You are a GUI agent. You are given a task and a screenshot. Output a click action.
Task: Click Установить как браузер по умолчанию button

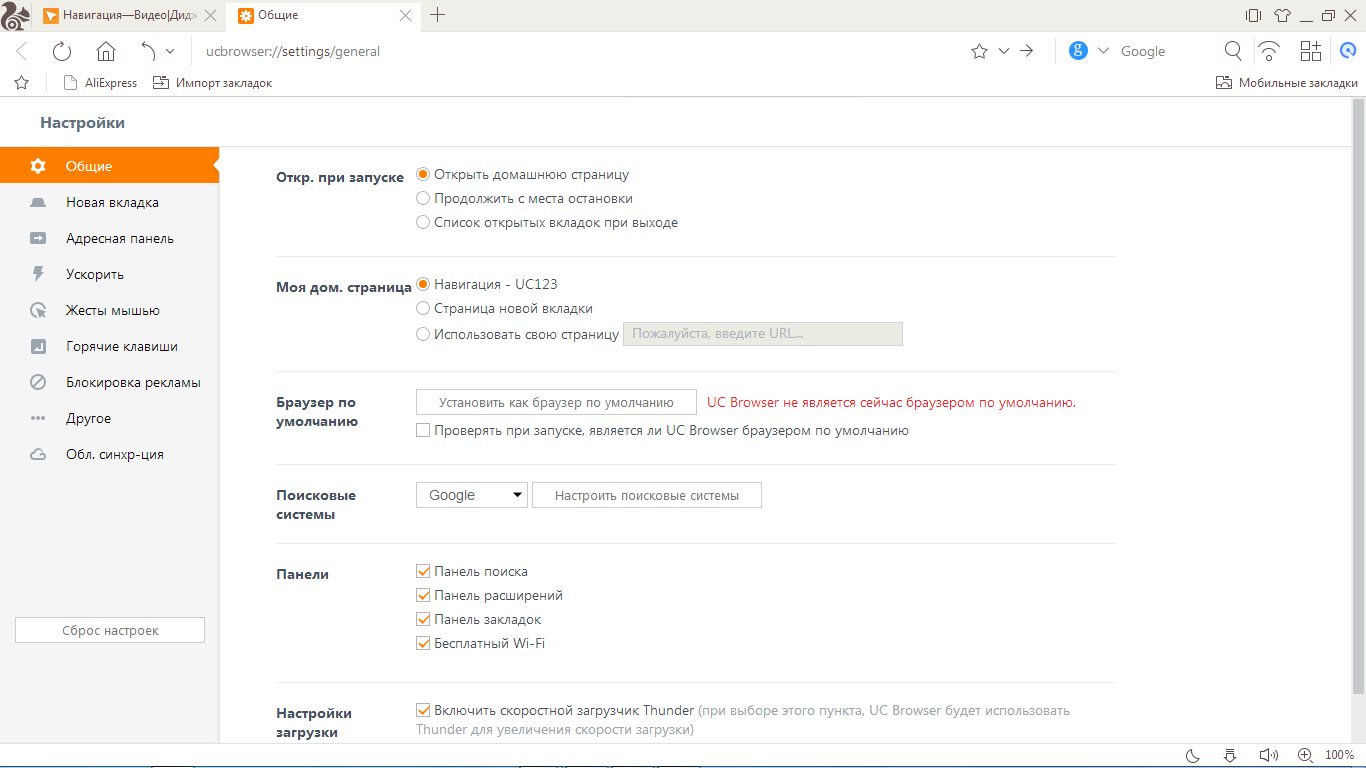tap(556, 403)
